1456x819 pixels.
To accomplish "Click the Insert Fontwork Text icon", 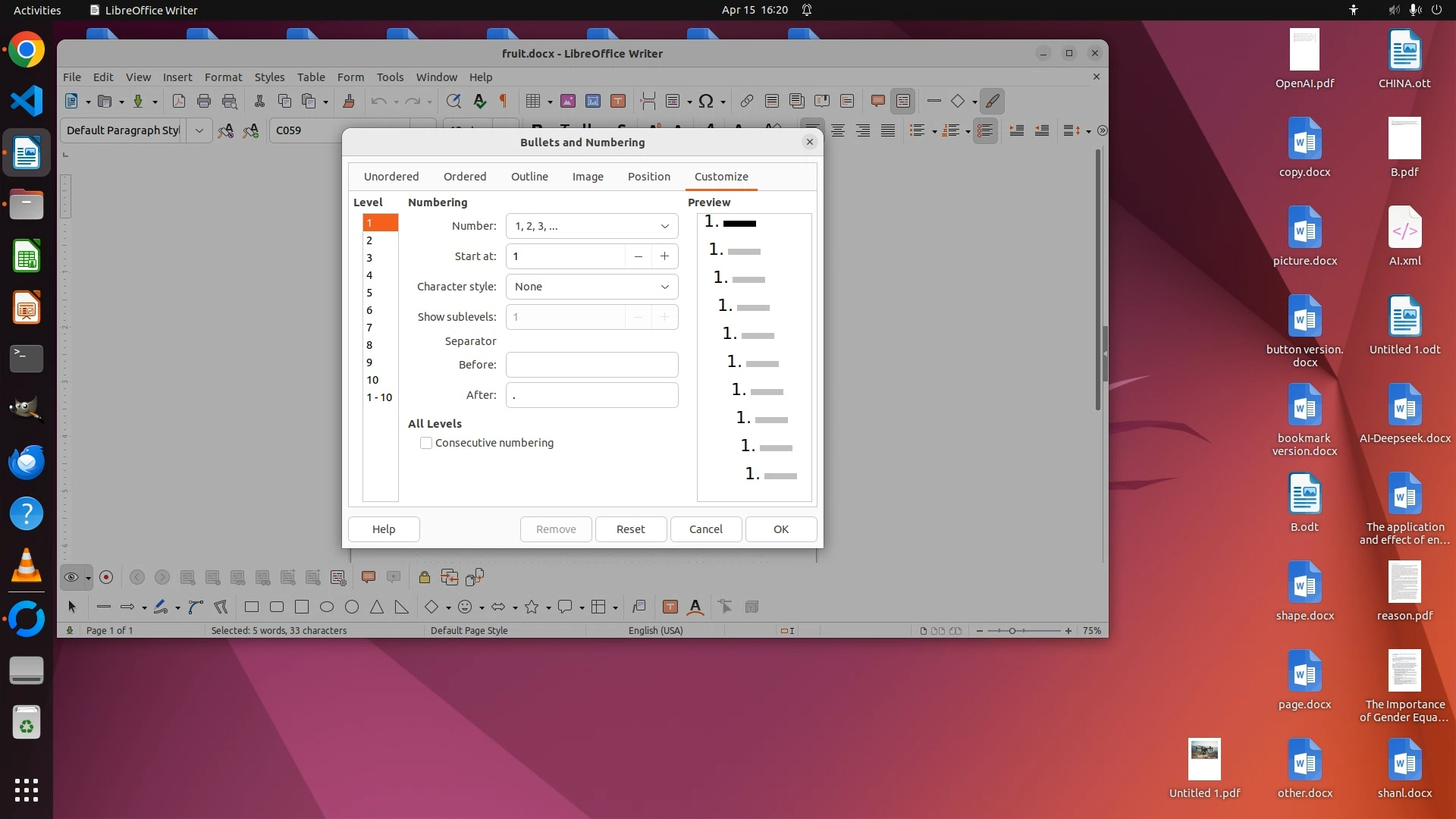I will (x=695, y=607).
